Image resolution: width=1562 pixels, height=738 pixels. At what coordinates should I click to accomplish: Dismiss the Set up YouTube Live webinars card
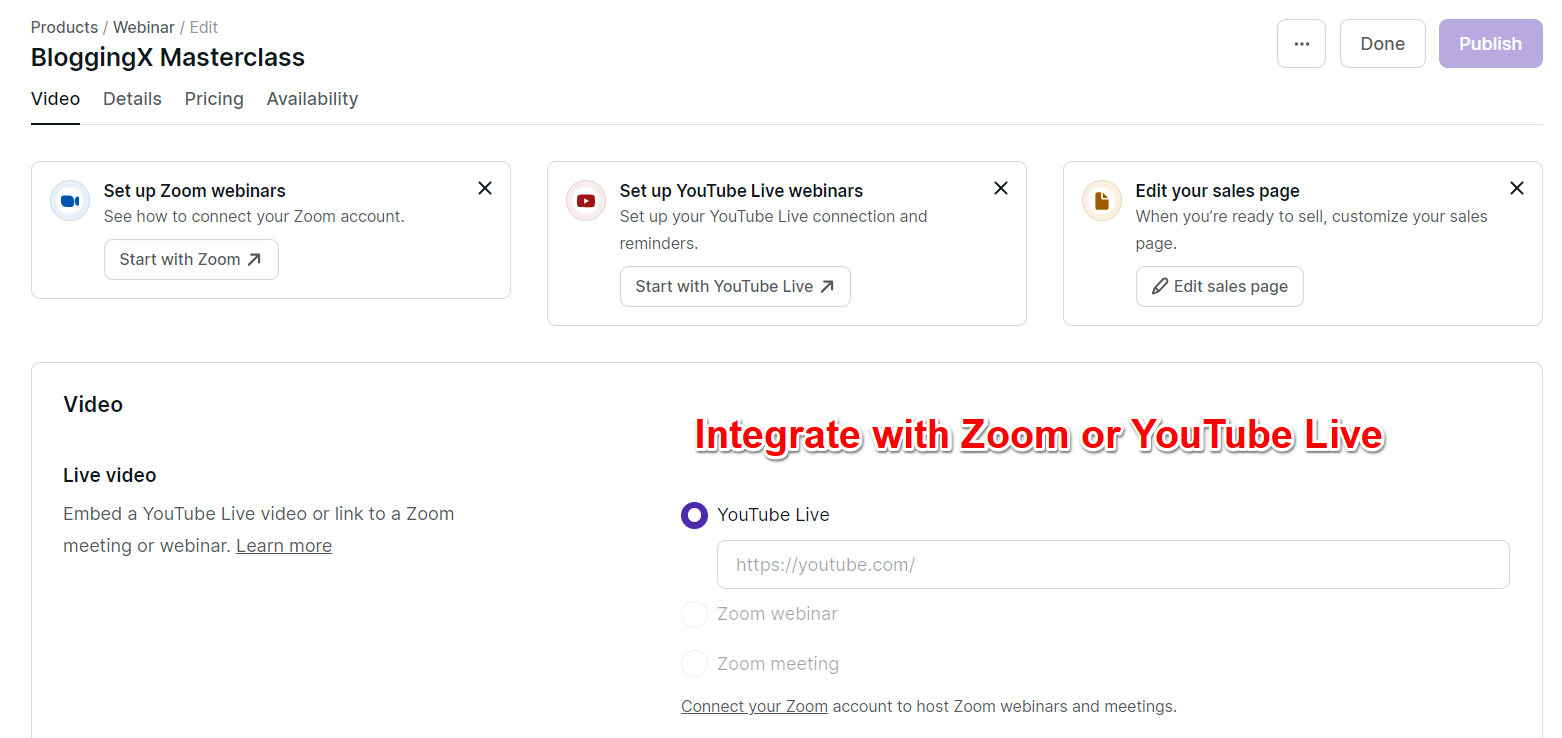(x=1000, y=188)
